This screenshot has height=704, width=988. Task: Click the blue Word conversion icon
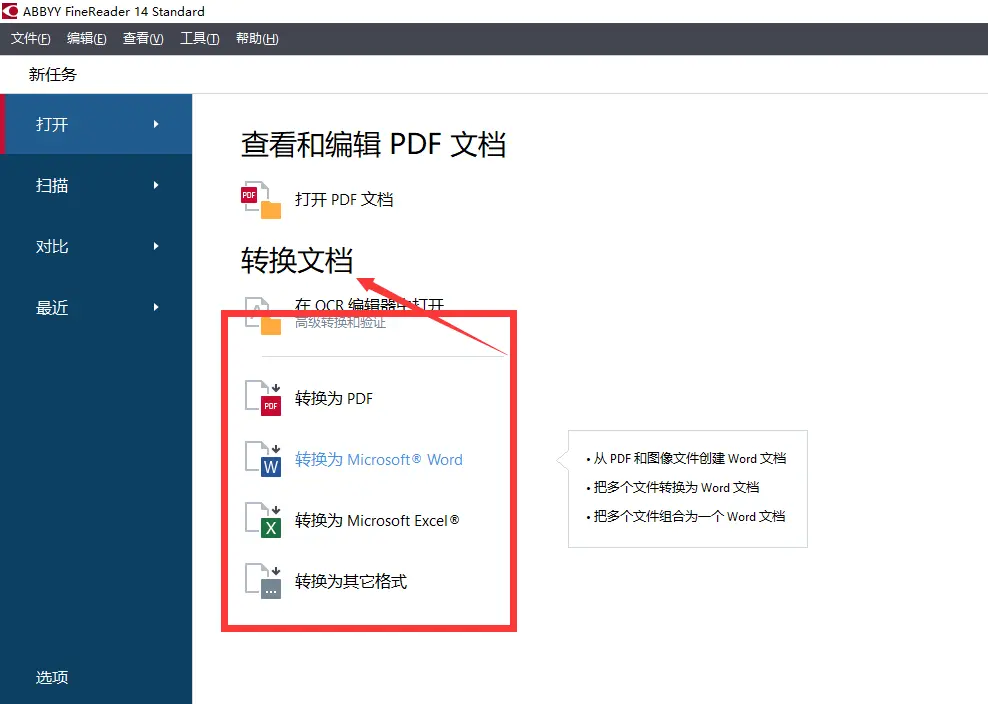coord(263,460)
